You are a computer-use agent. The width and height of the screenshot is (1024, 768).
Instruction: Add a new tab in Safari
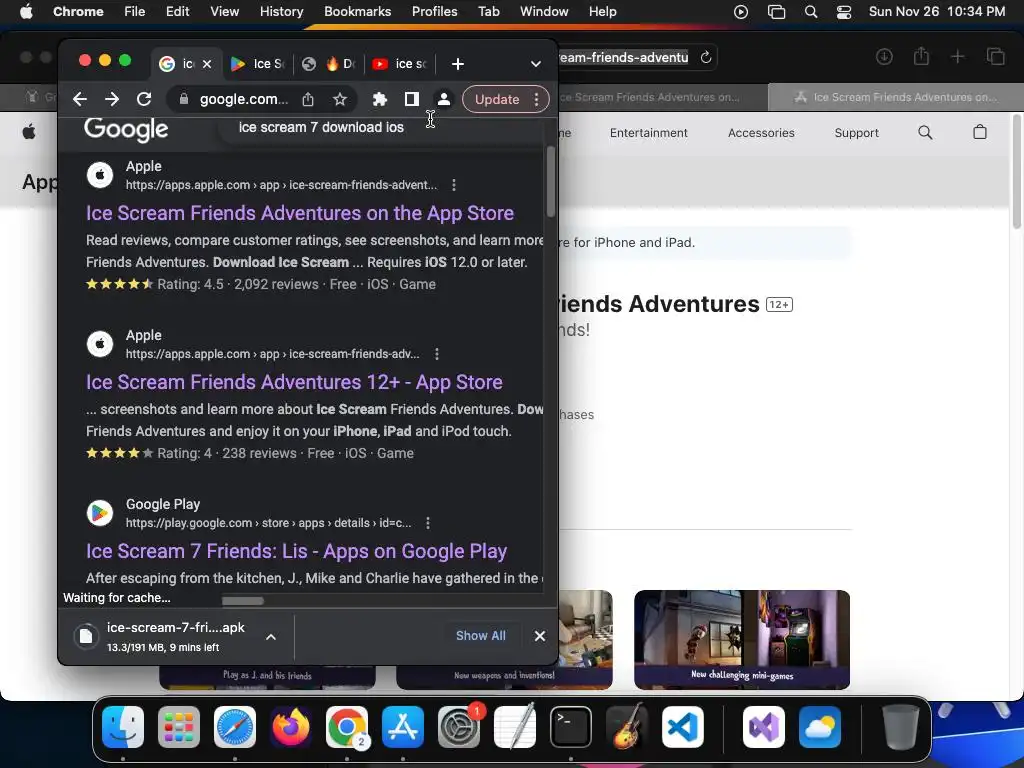957,57
